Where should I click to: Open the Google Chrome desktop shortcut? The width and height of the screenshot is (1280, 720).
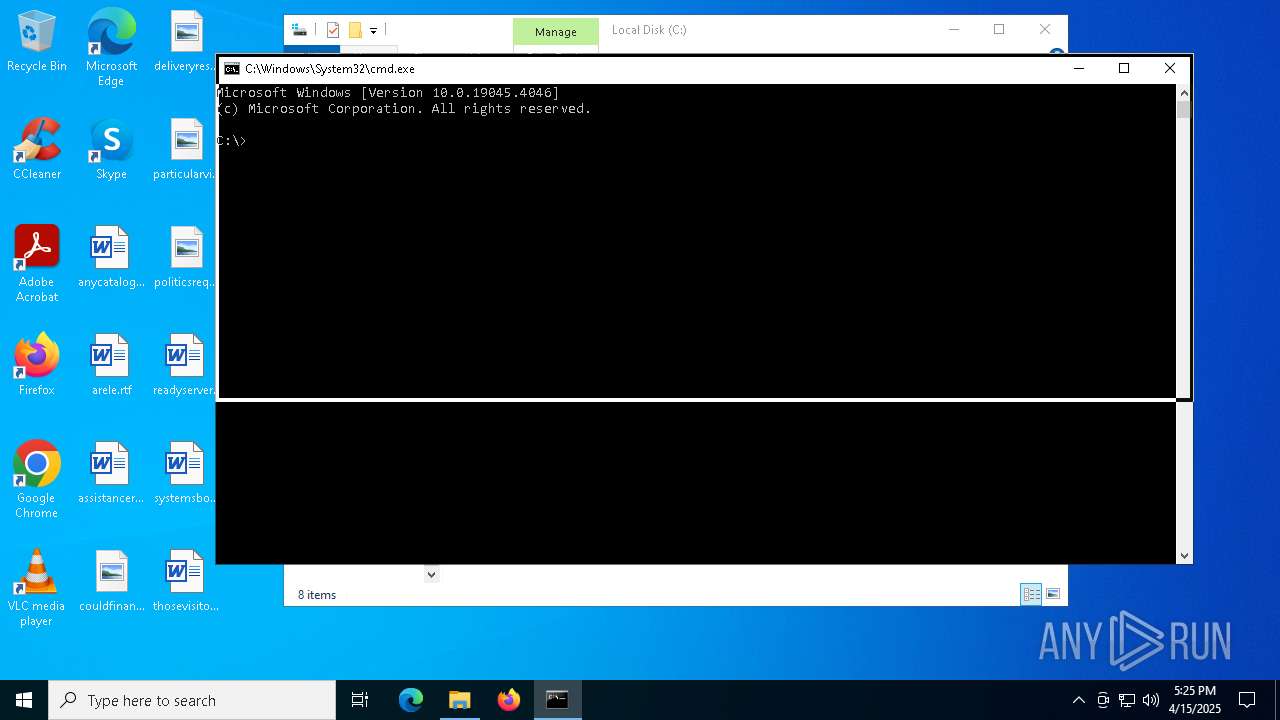coord(37,480)
